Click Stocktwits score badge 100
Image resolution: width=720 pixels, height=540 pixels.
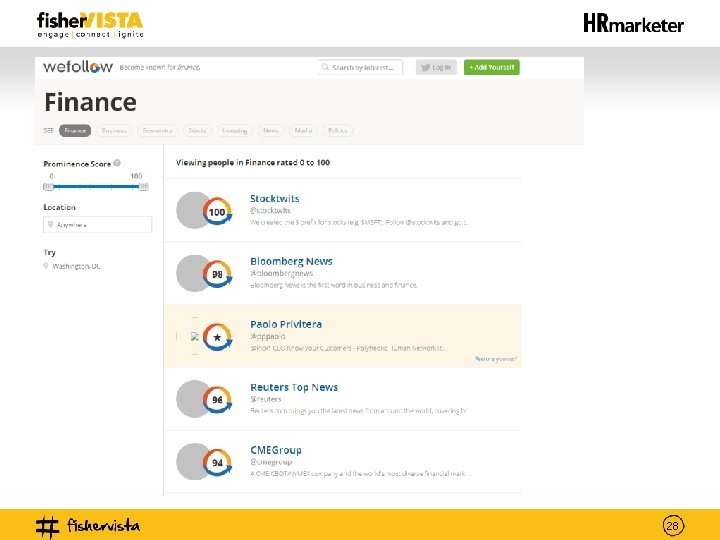coord(217,212)
